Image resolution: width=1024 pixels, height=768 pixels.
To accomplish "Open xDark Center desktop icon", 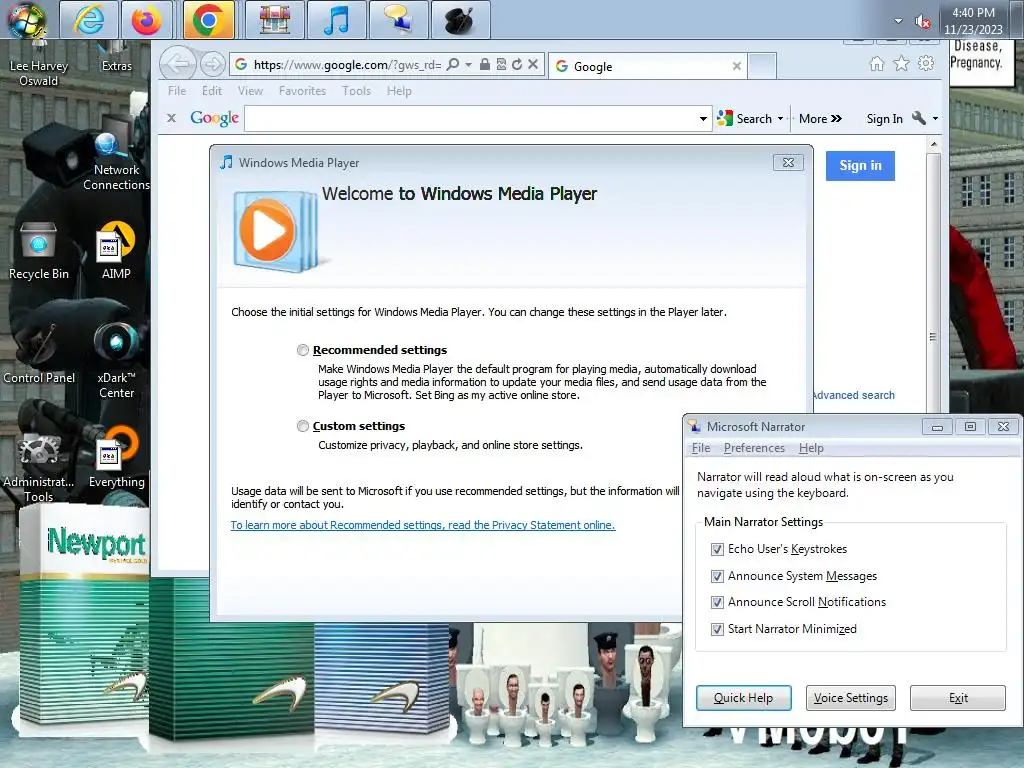I will [x=116, y=360].
